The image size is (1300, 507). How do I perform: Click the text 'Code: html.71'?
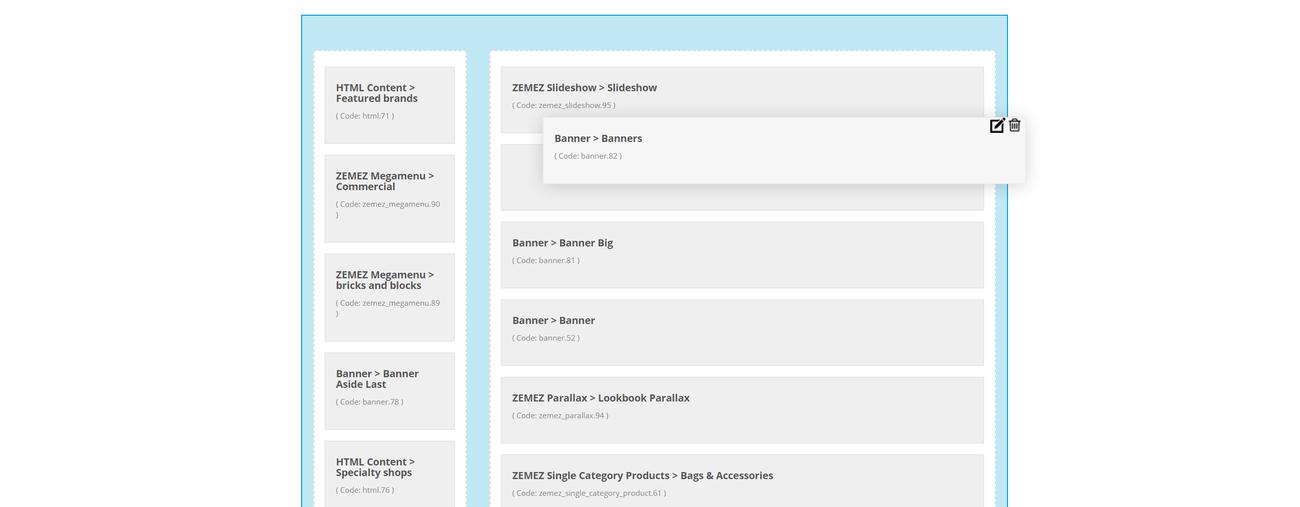pyautogui.click(x=365, y=116)
